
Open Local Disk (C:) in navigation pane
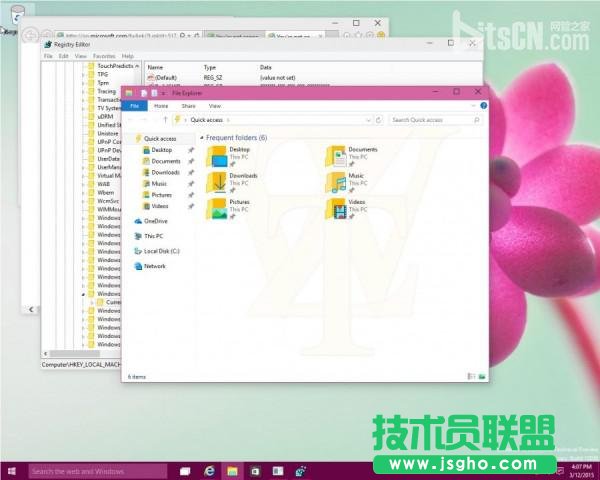[161, 251]
